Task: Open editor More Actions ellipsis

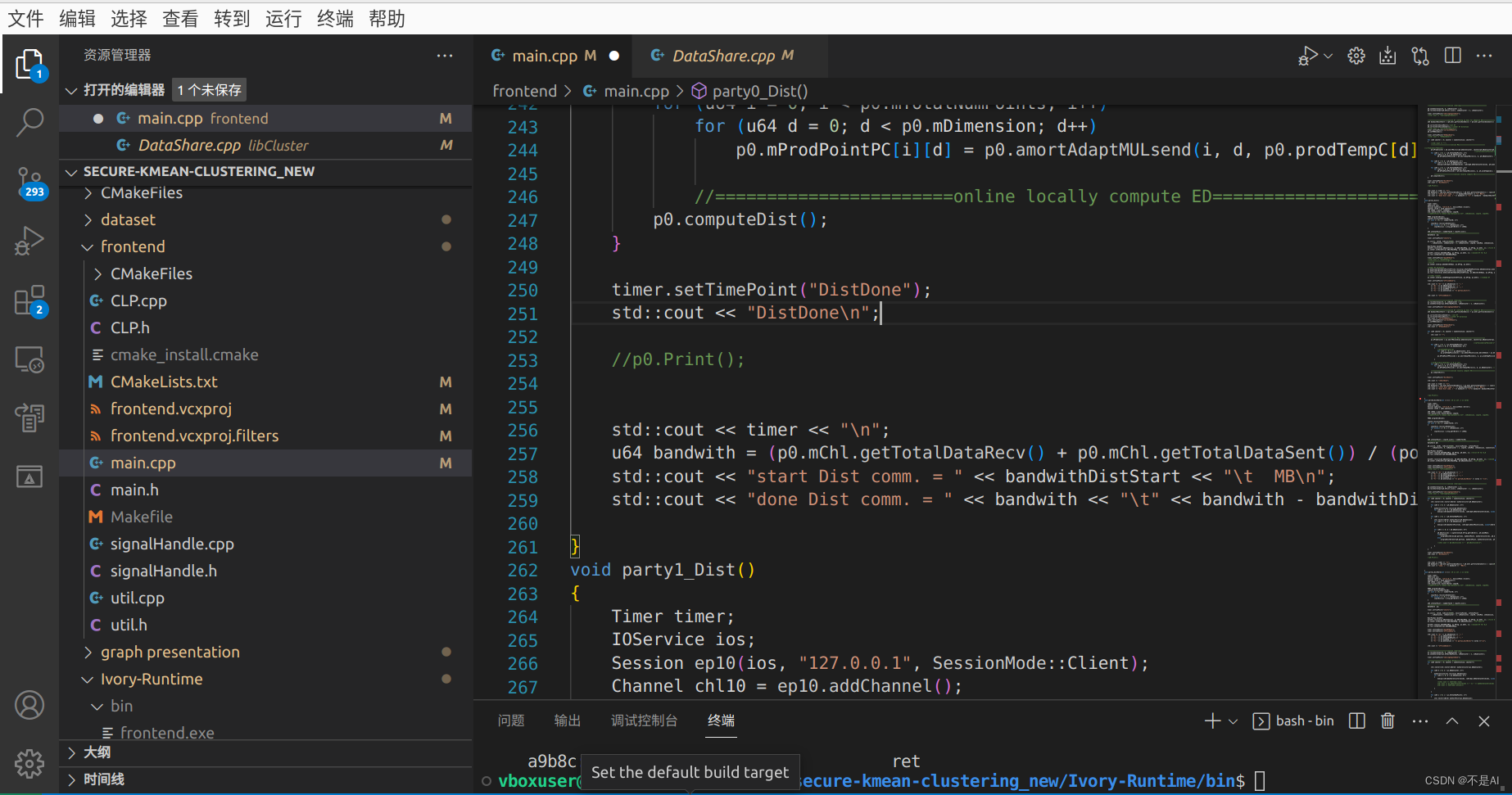Action: pyautogui.click(x=1484, y=56)
